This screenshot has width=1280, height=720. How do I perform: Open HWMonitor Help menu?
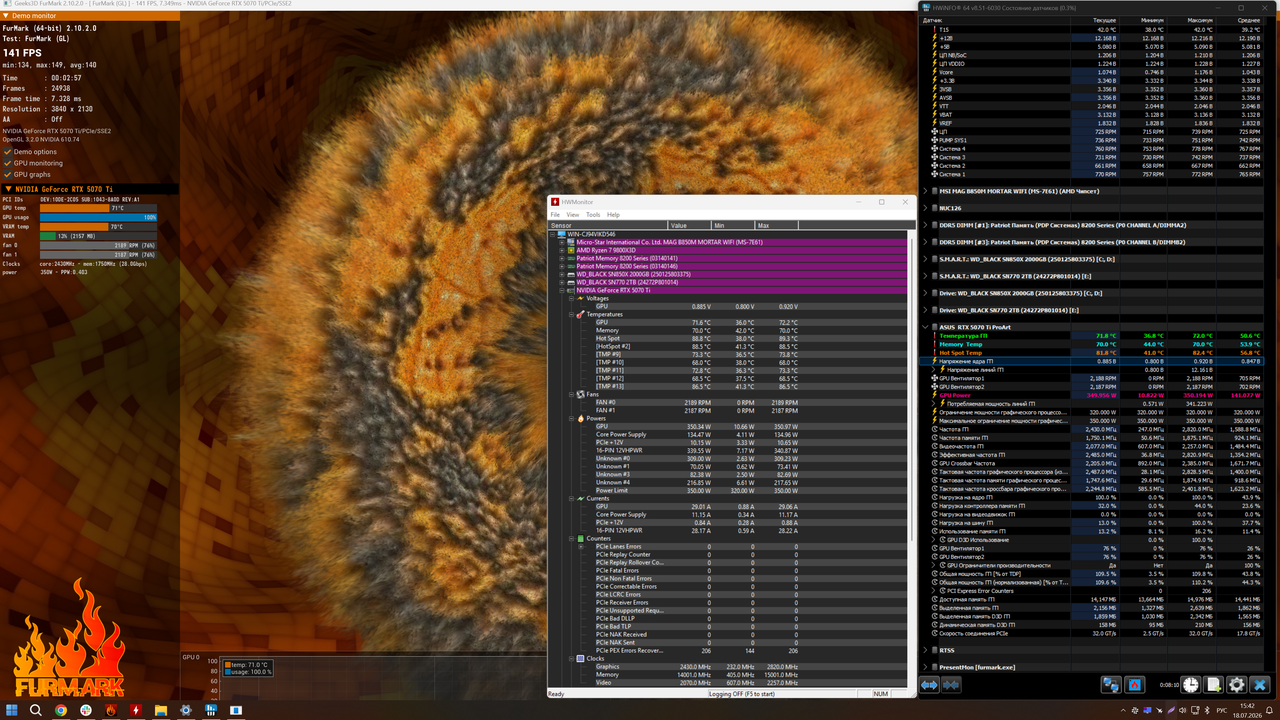[x=613, y=214]
